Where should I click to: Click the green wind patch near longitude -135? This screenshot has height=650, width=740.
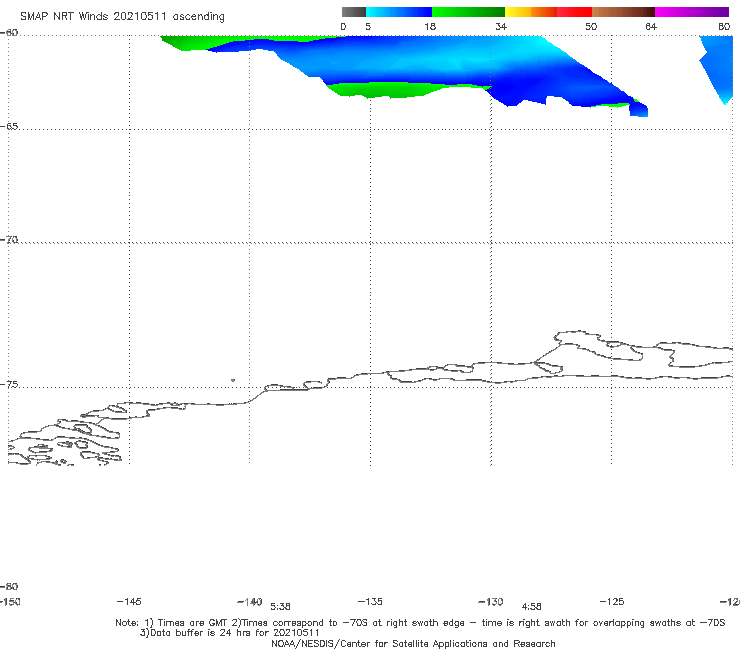[387, 90]
